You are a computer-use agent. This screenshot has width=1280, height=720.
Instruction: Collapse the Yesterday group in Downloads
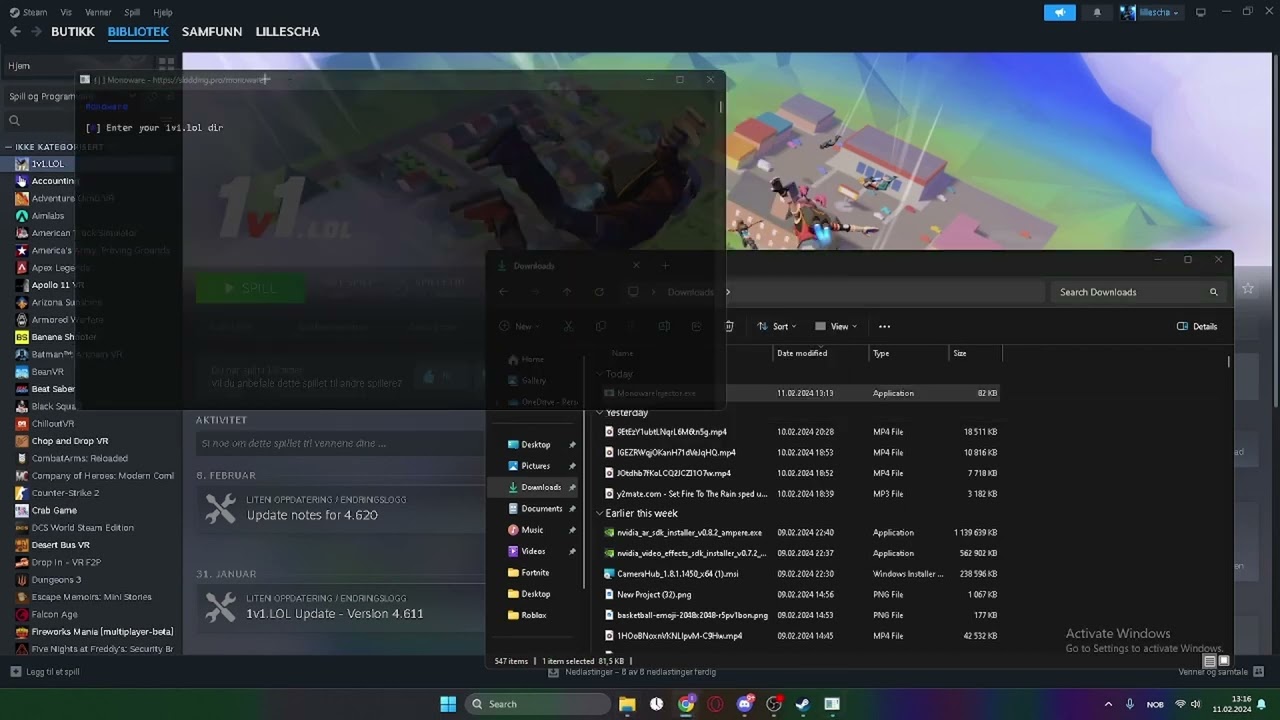600,413
